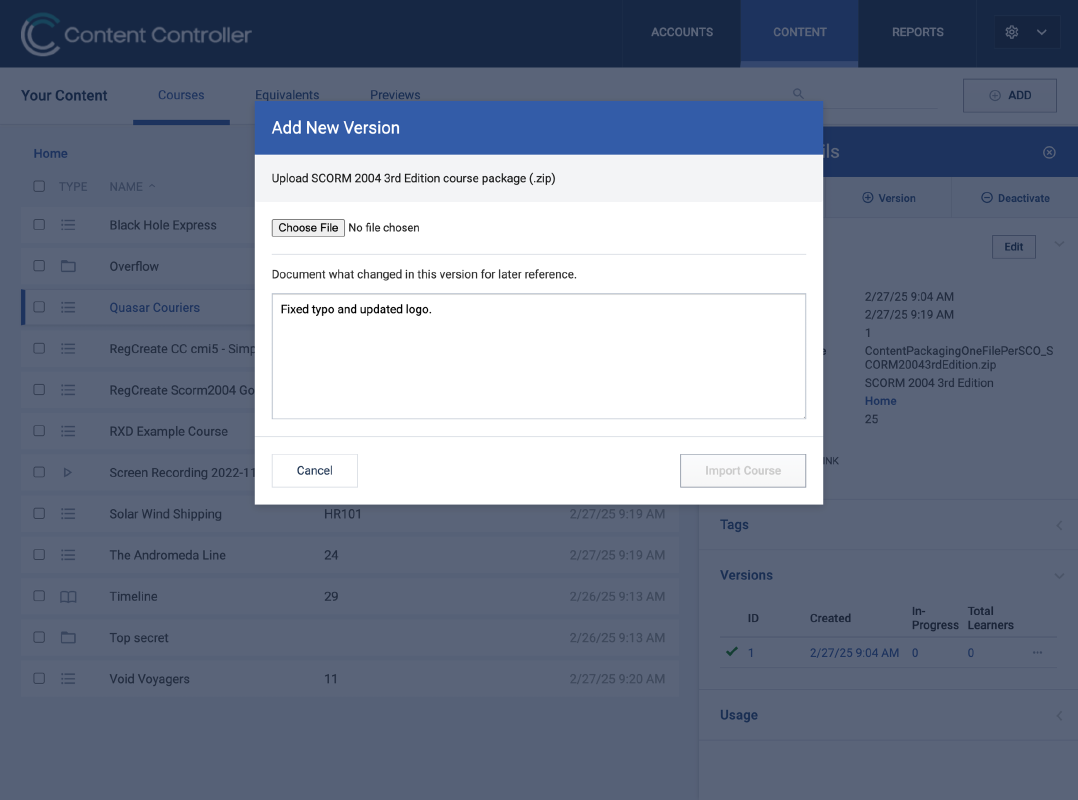Expand the Usage section
The width and height of the screenshot is (1078, 800).
click(x=1059, y=715)
